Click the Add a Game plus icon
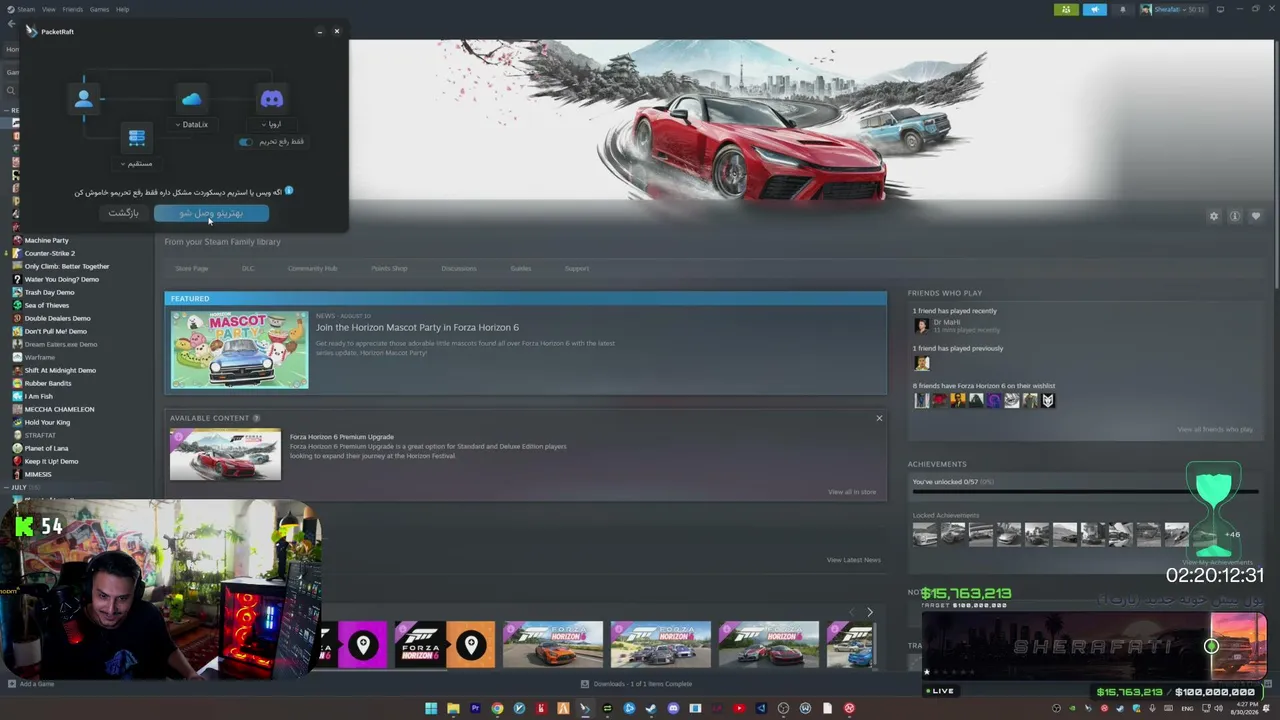 [12, 684]
